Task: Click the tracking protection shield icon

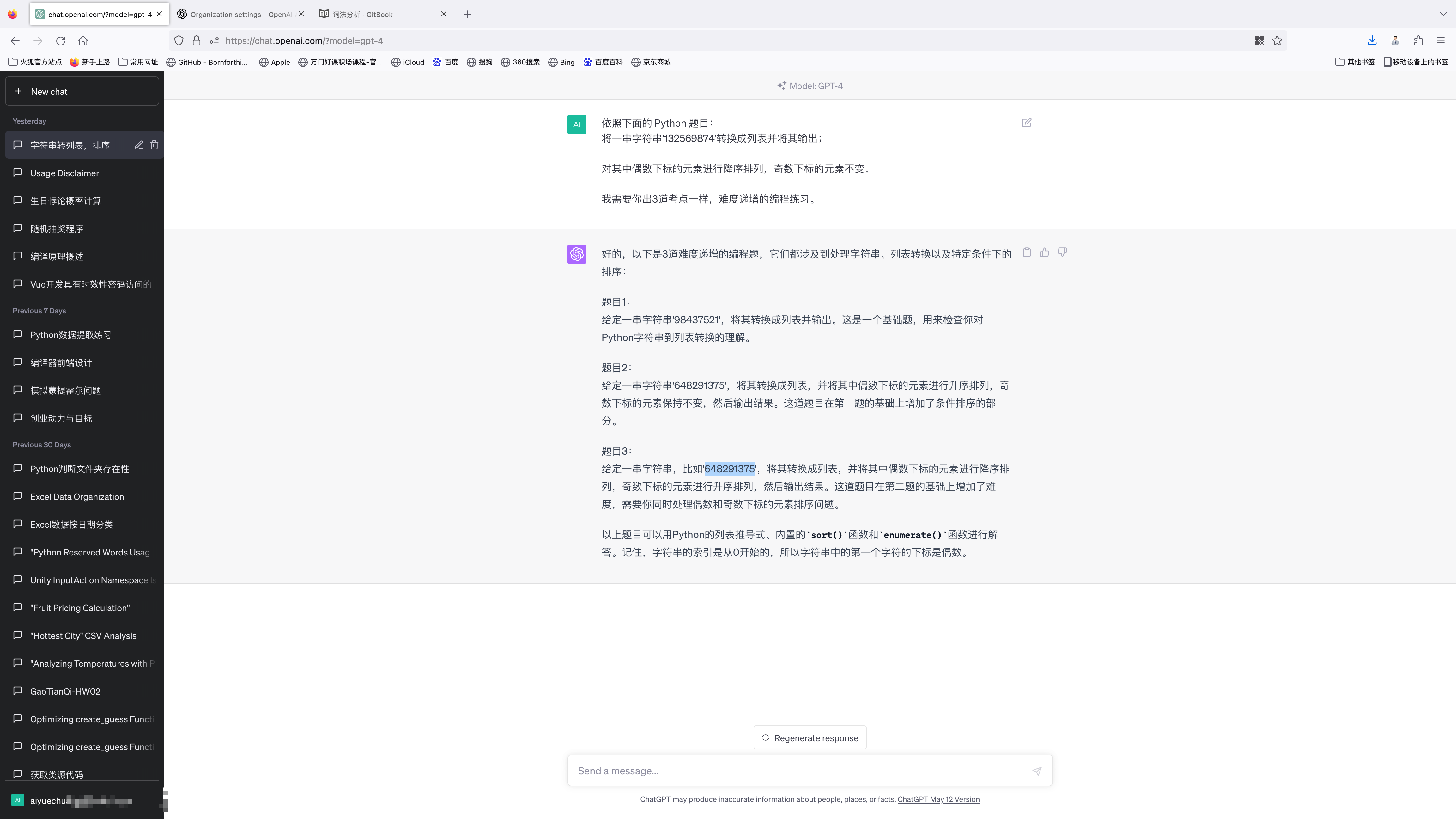Action: [x=179, y=41]
